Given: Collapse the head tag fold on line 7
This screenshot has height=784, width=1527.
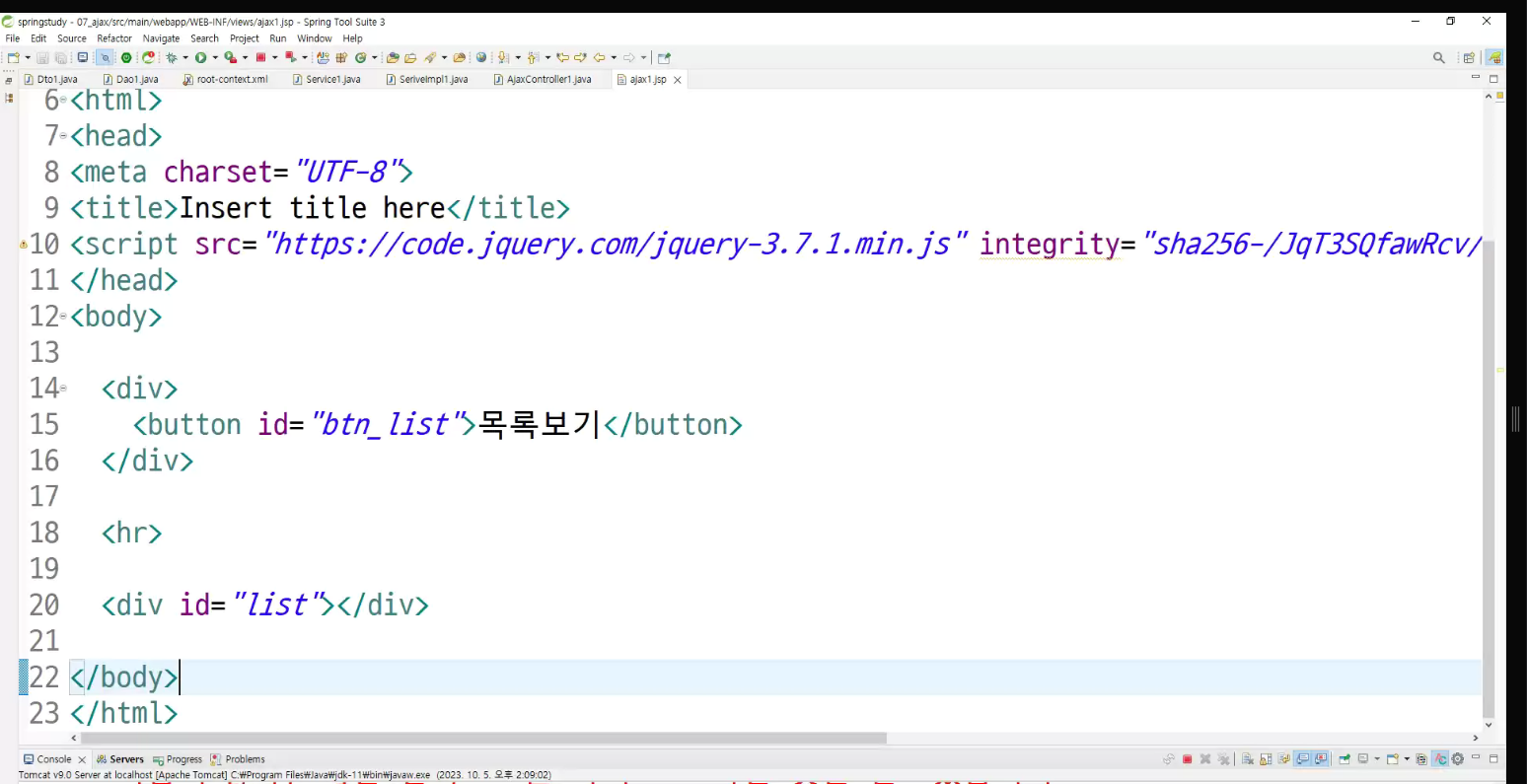Looking at the screenshot, I should coord(64,136).
